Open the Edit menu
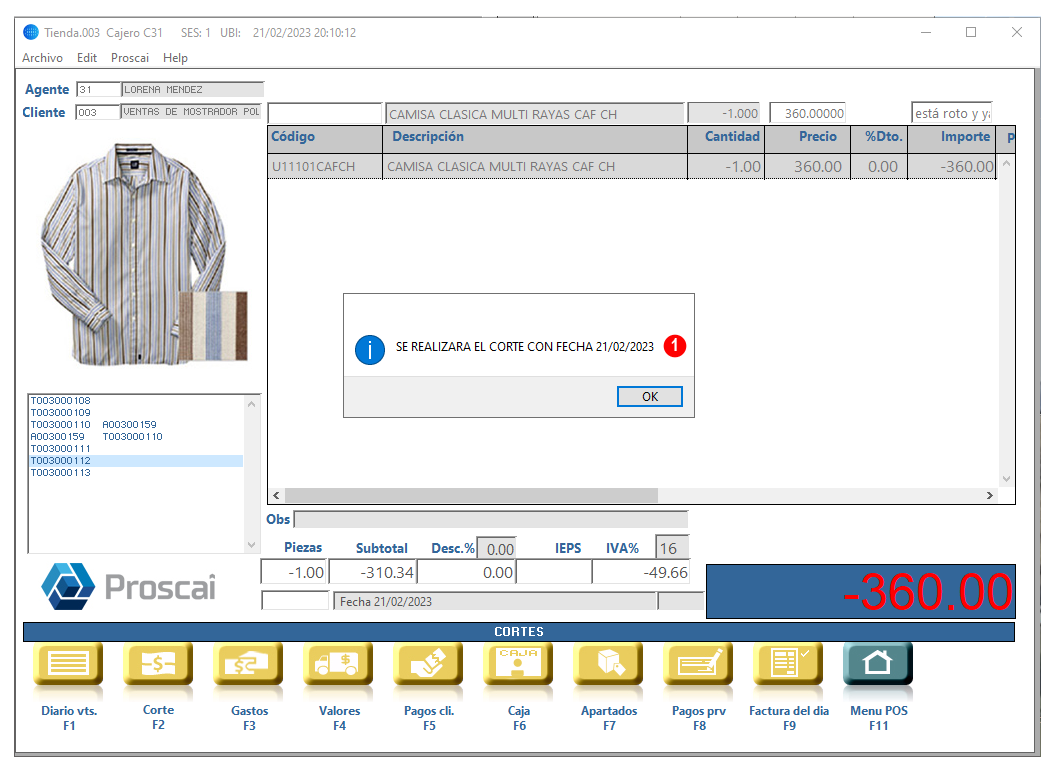 coord(87,58)
